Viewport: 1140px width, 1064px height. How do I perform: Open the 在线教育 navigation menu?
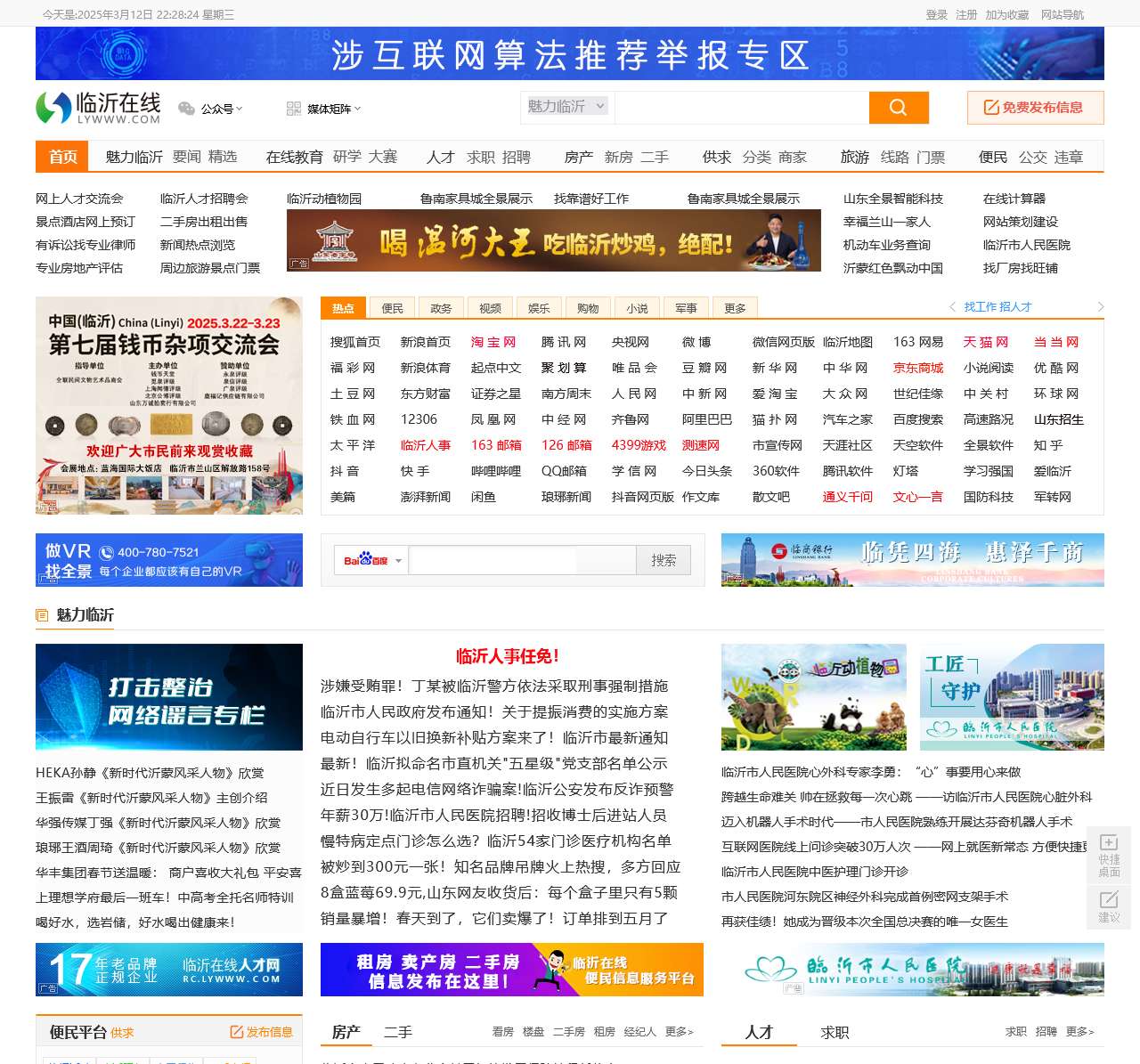pyautogui.click(x=294, y=158)
